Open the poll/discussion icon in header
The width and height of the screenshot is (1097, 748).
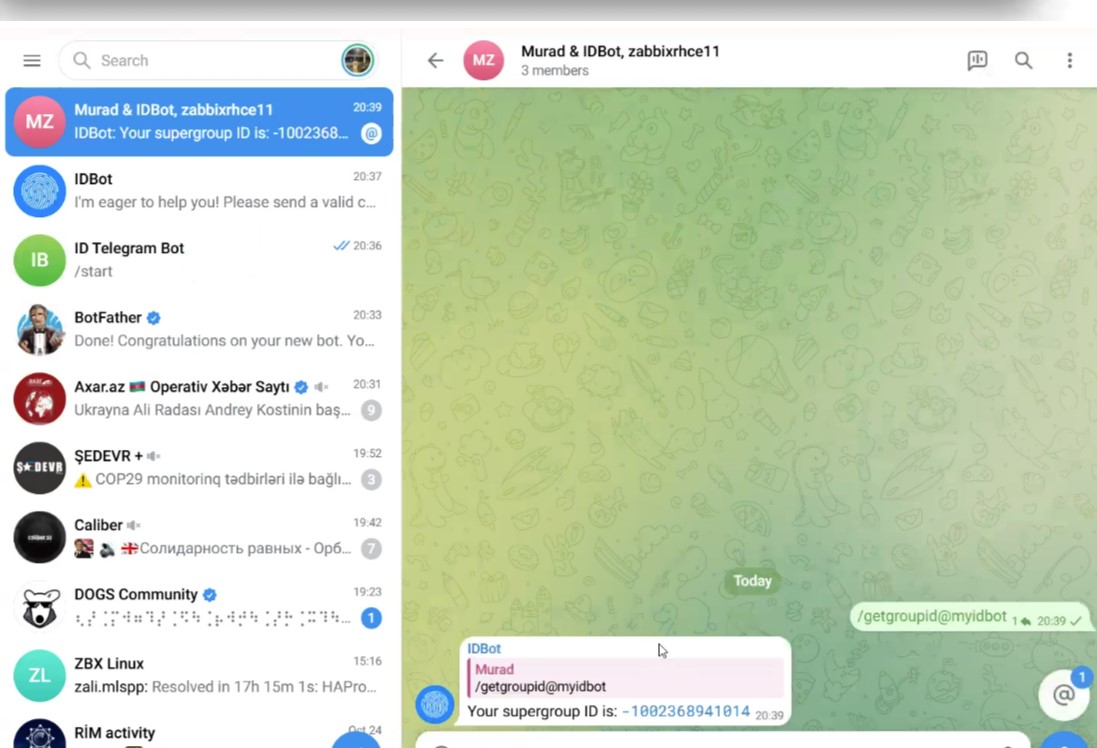[x=977, y=61]
